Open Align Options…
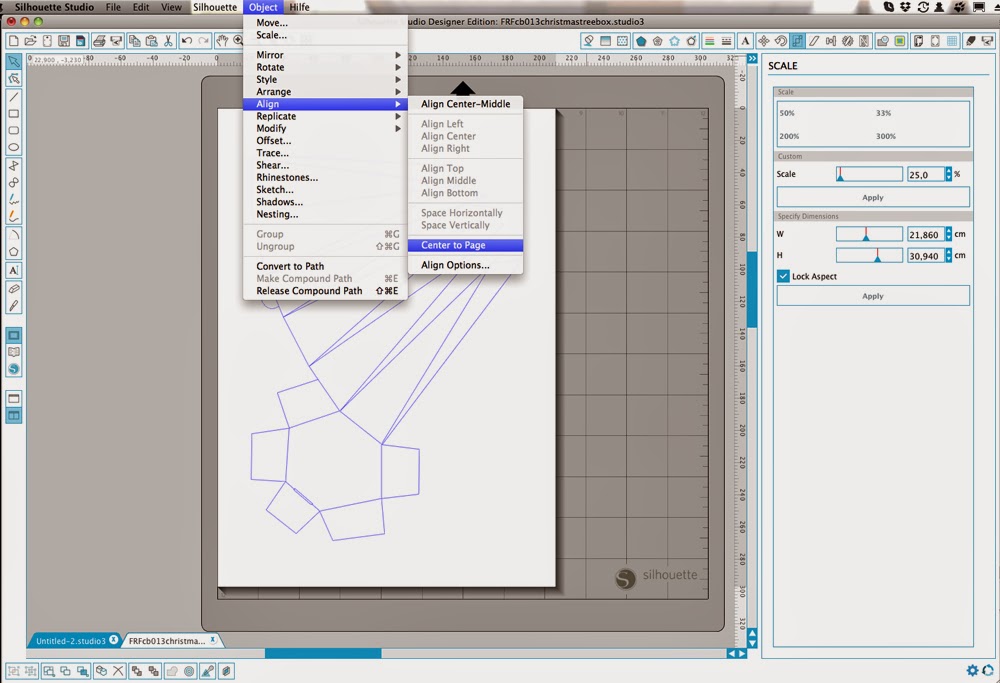Image resolution: width=1000 pixels, height=683 pixels. coord(466,265)
